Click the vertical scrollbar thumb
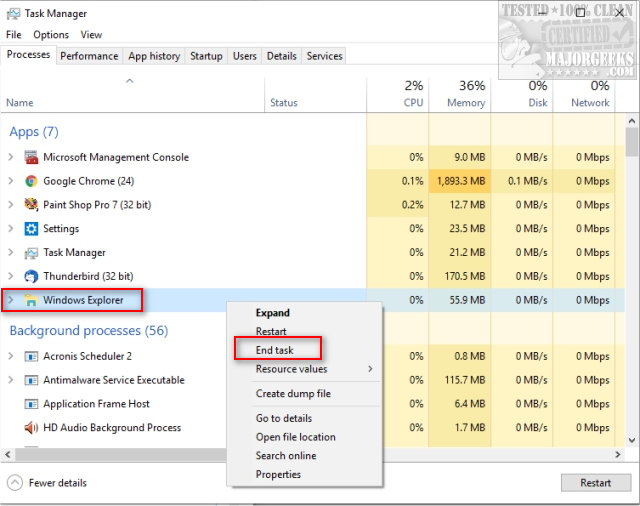 click(x=632, y=142)
